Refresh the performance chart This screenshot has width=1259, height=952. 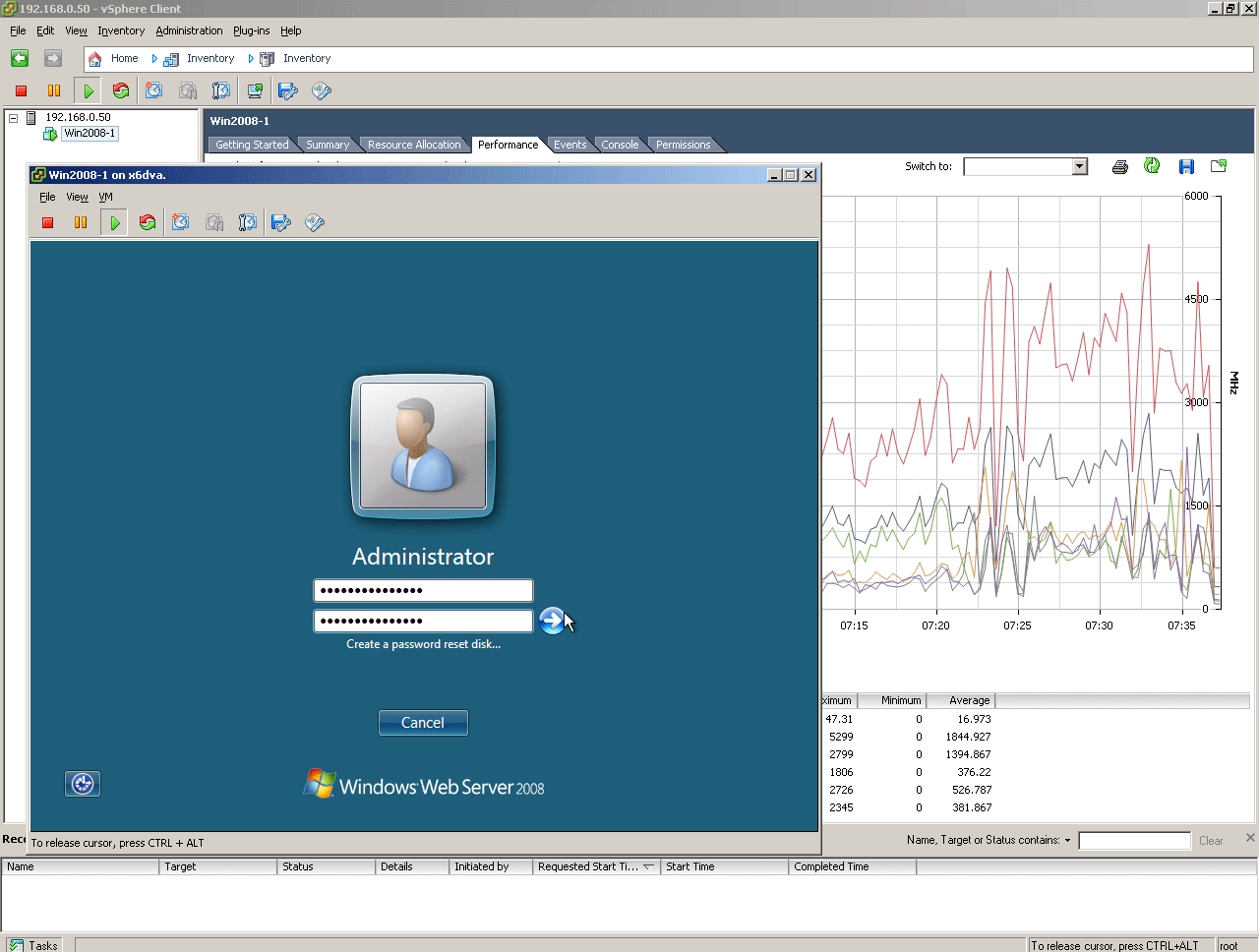tap(1152, 166)
